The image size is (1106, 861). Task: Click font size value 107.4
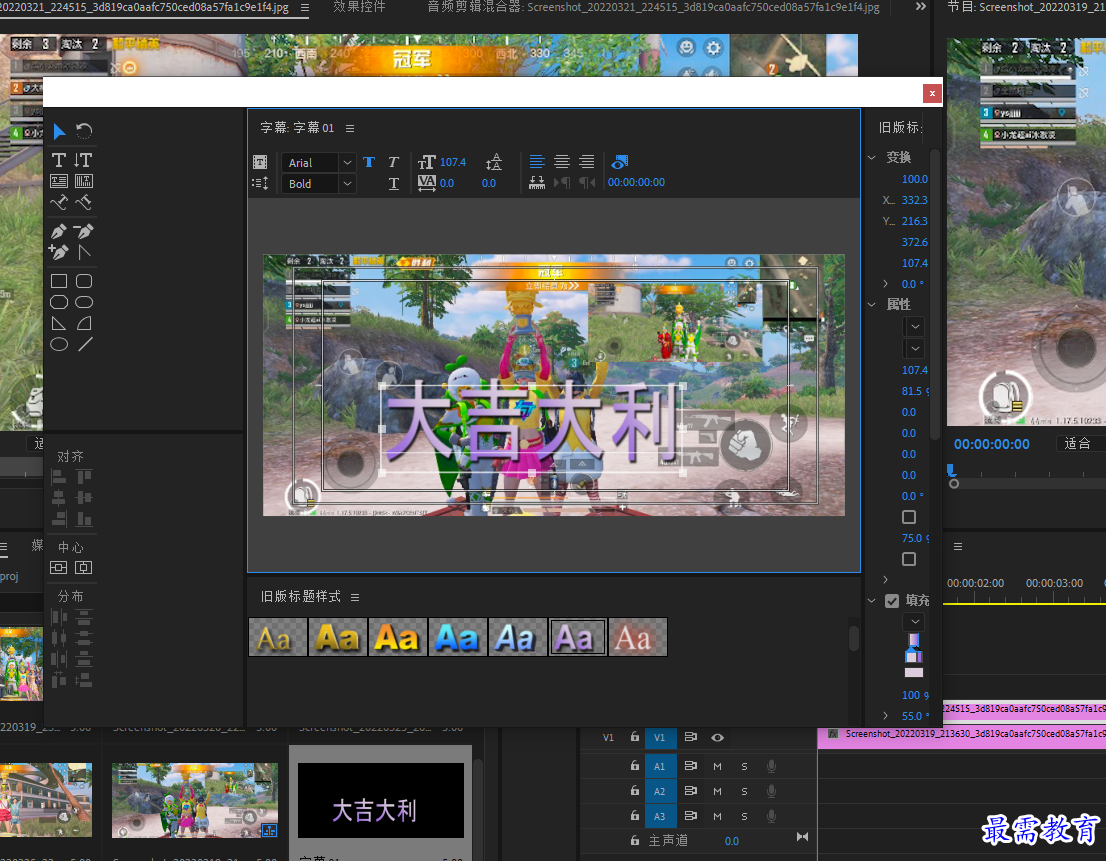tap(453, 162)
